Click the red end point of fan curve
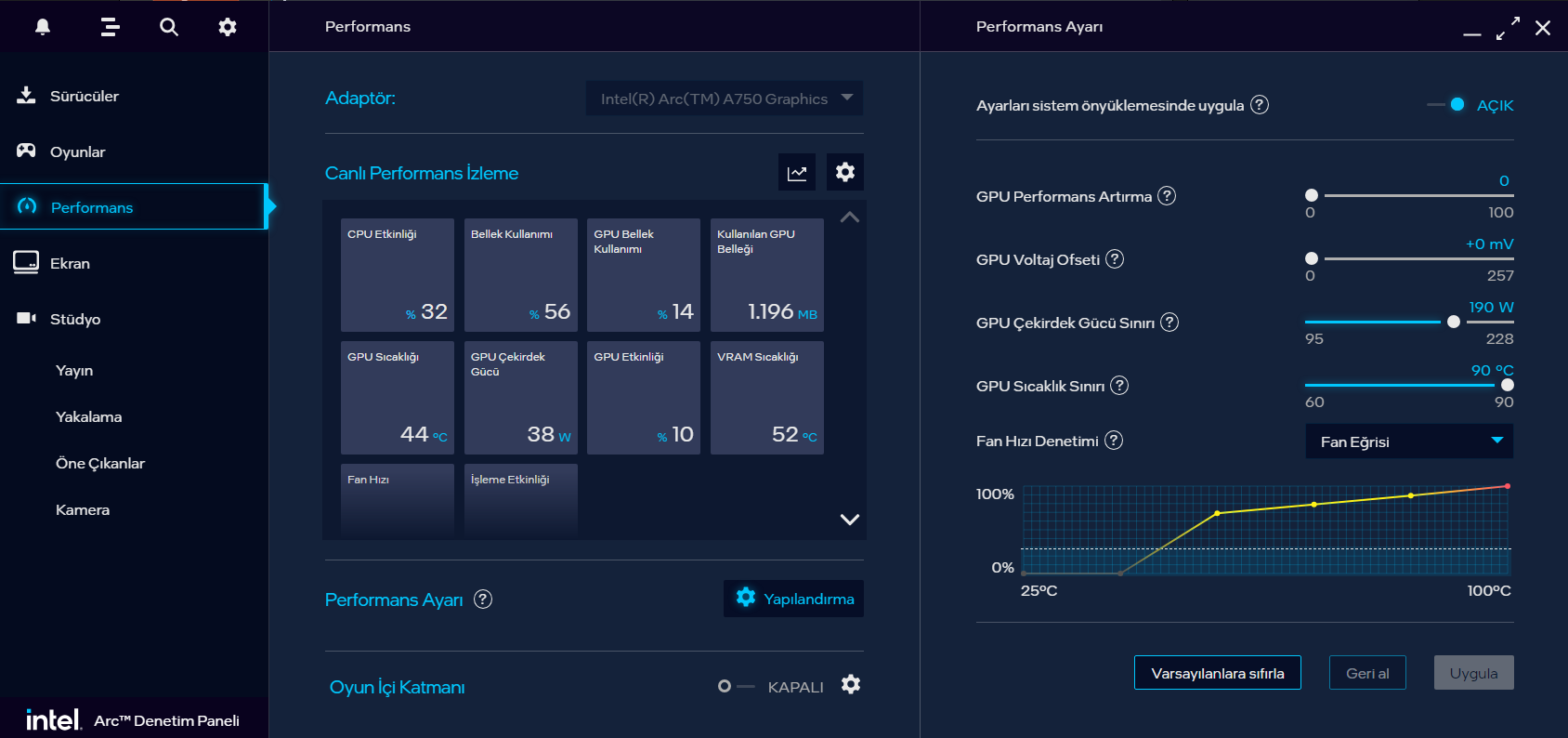The width and height of the screenshot is (1568, 738). click(x=1508, y=486)
